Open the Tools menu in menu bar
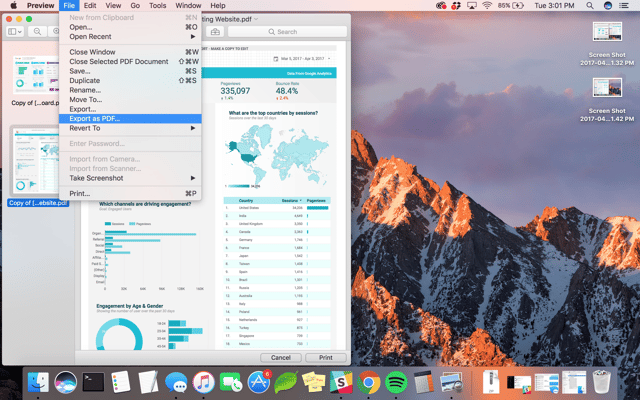This screenshot has width=640, height=400. (x=157, y=6)
